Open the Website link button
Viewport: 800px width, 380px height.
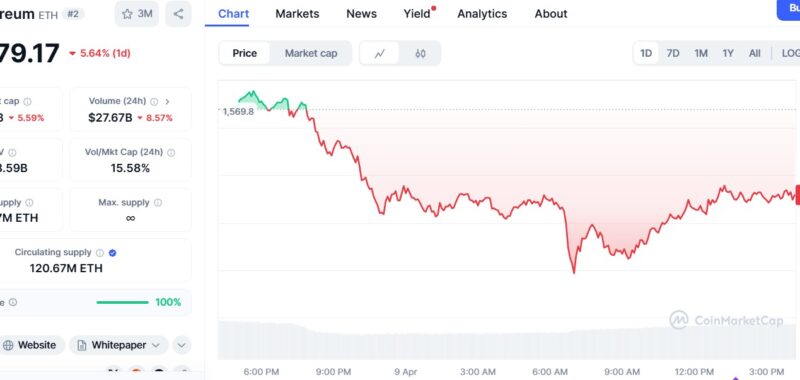tap(30, 345)
